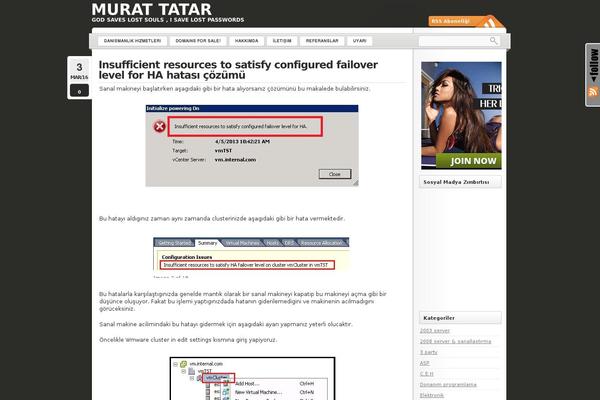Open Domains For Sale! menu item
This screenshot has width=600, height=400.
coord(198,41)
